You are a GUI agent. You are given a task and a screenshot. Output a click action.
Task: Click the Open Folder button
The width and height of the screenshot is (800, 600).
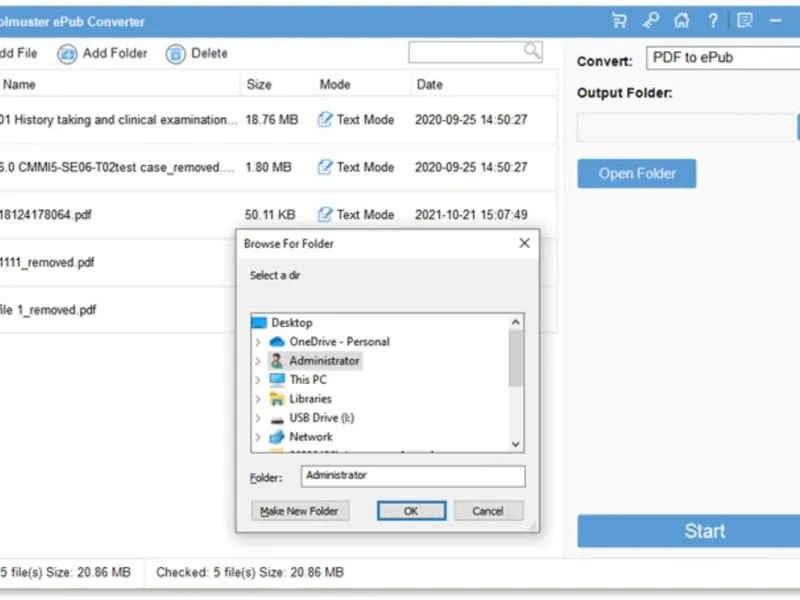[637, 173]
